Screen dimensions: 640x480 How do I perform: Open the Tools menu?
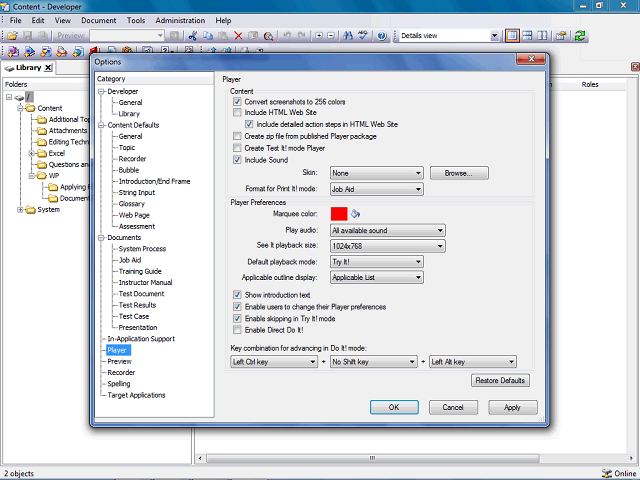tap(136, 20)
